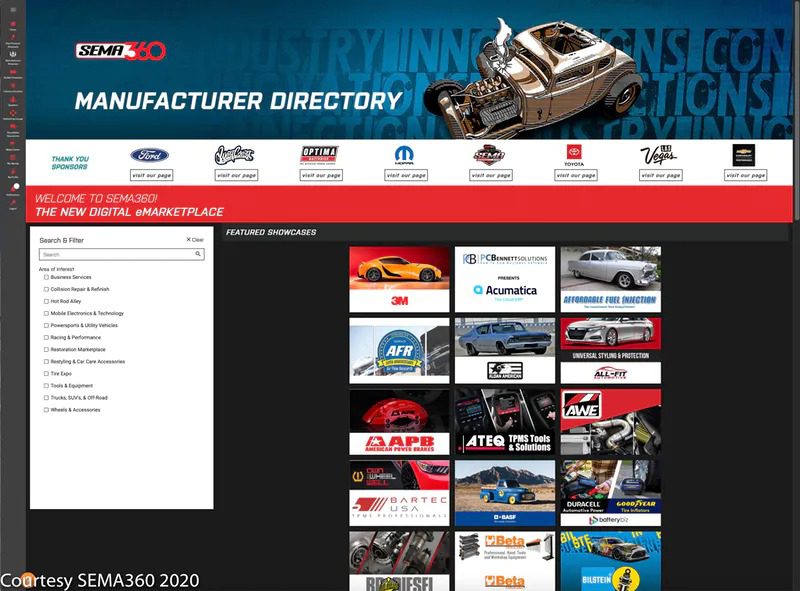This screenshot has width=800, height=591.
Task: Open the BASF blue truck showcase
Action: (505, 493)
